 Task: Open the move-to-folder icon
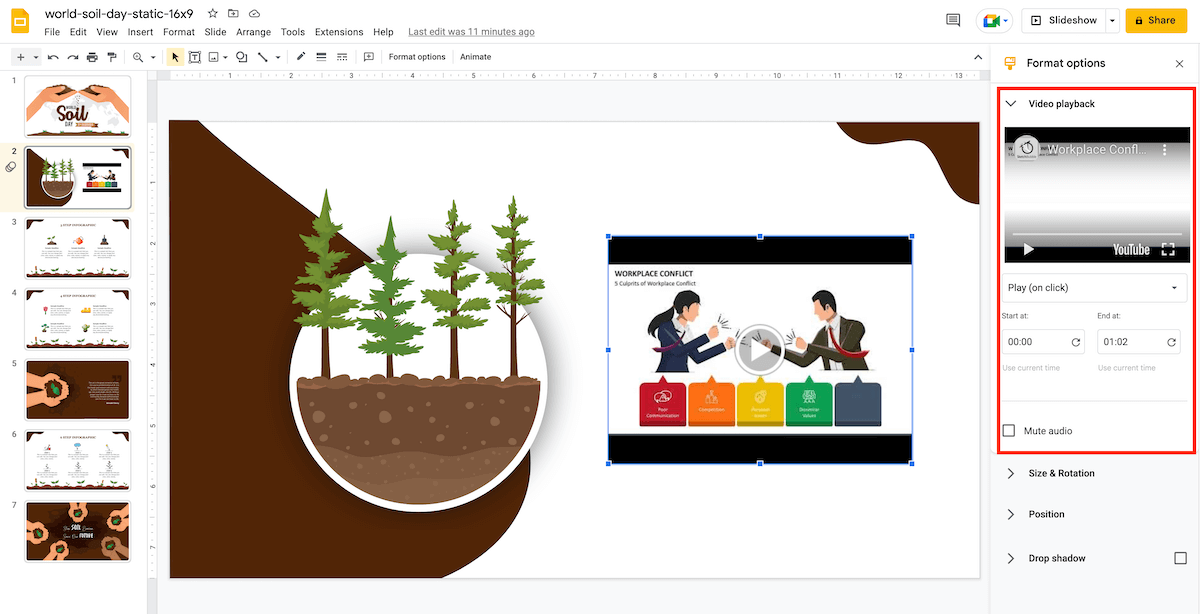click(x=233, y=14)
